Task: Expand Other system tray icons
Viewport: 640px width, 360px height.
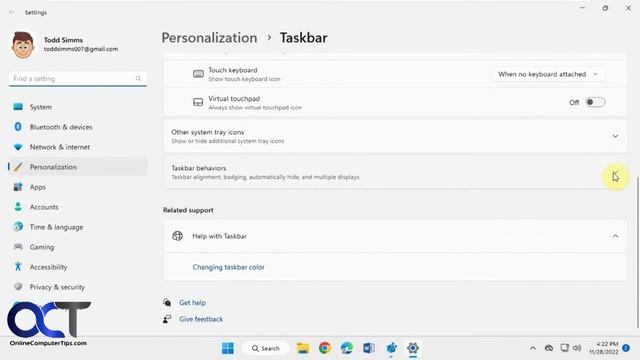Action: pyautogui.click(x=395, y=136)
